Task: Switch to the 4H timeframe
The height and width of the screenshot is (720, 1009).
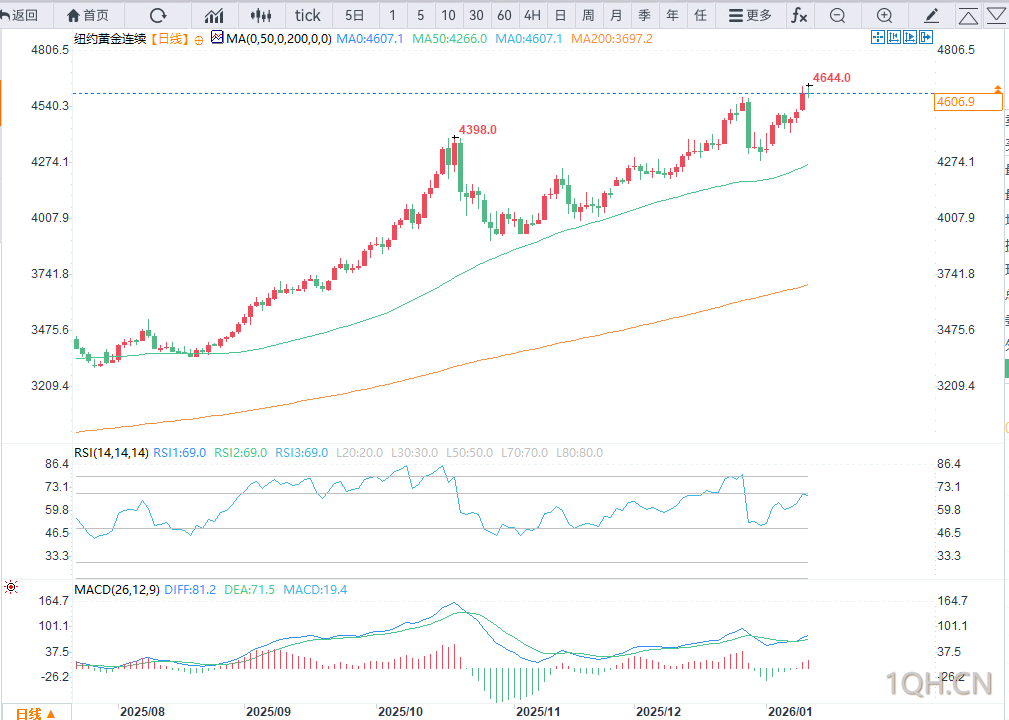Action: pyautogui.click(x=532, y=15)
